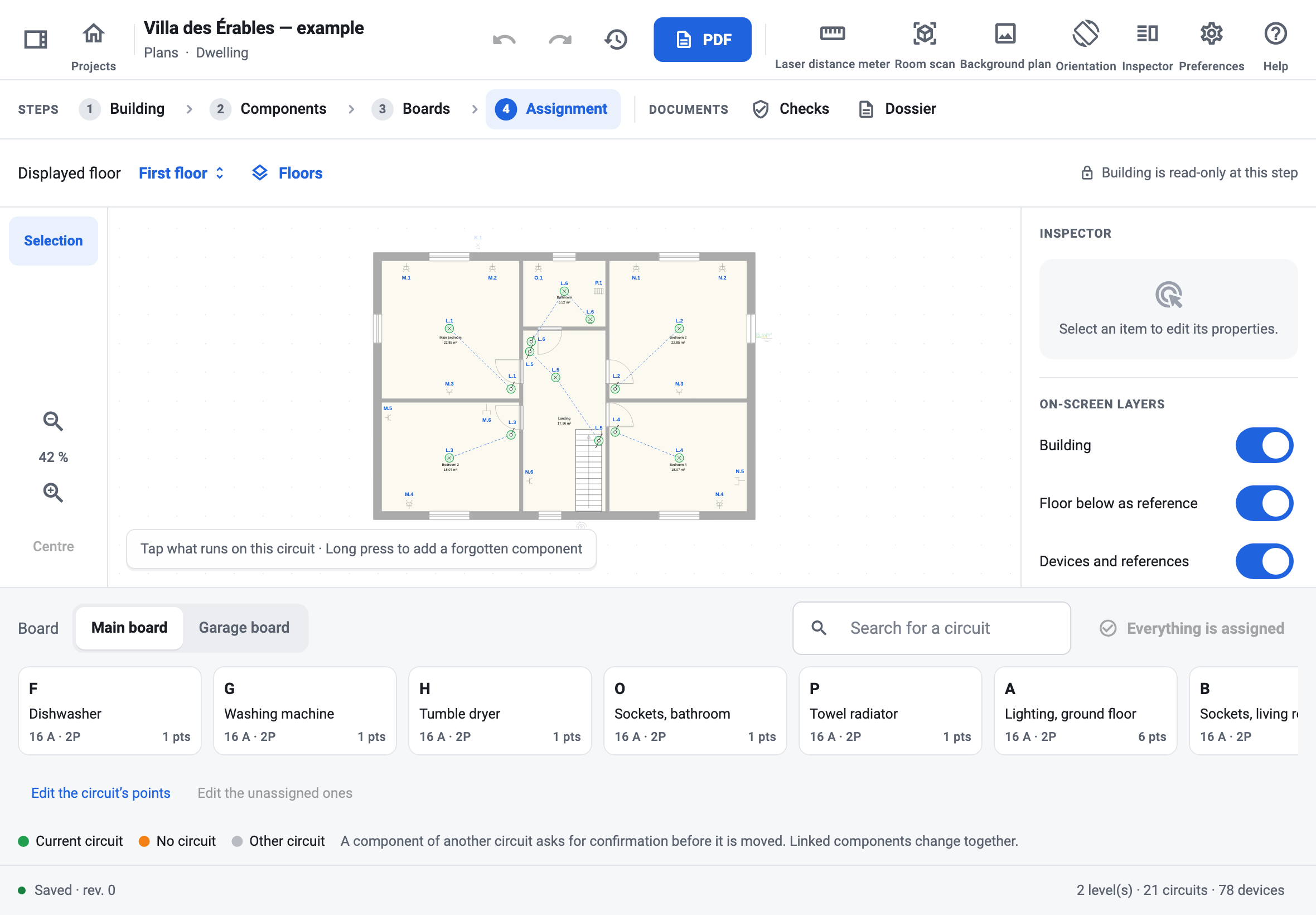Export the plan with PDF button

703,40
